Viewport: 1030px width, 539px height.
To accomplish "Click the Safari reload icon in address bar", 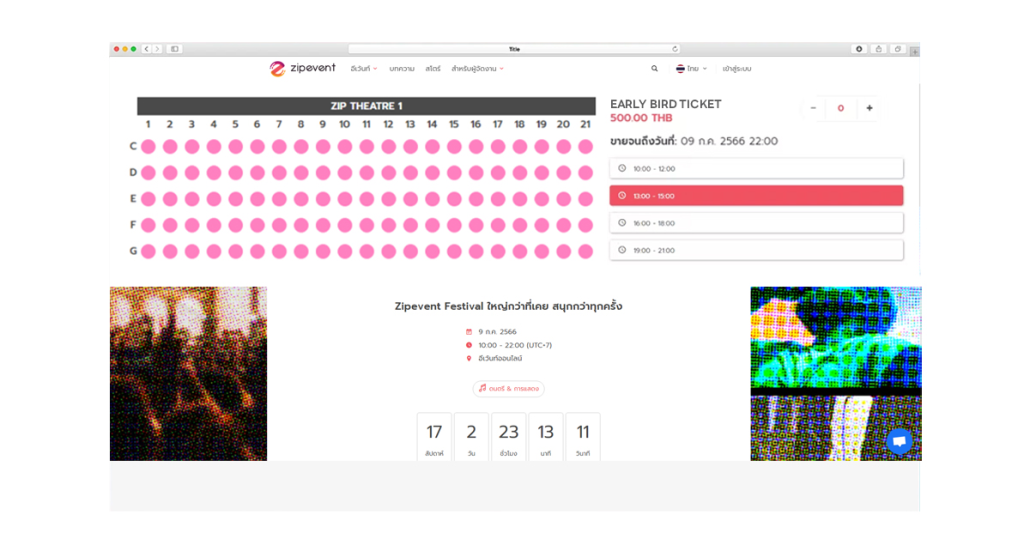I will click(x=675, y=49).
